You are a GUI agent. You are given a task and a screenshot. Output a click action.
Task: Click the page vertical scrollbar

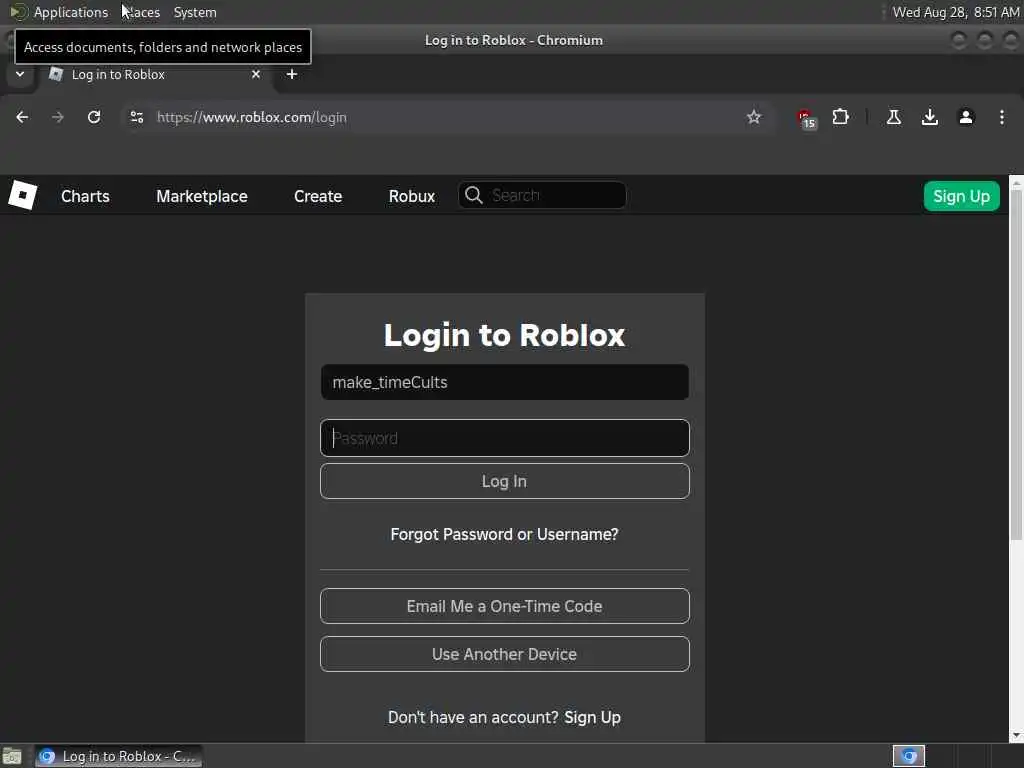click(x=1016, y=366)
